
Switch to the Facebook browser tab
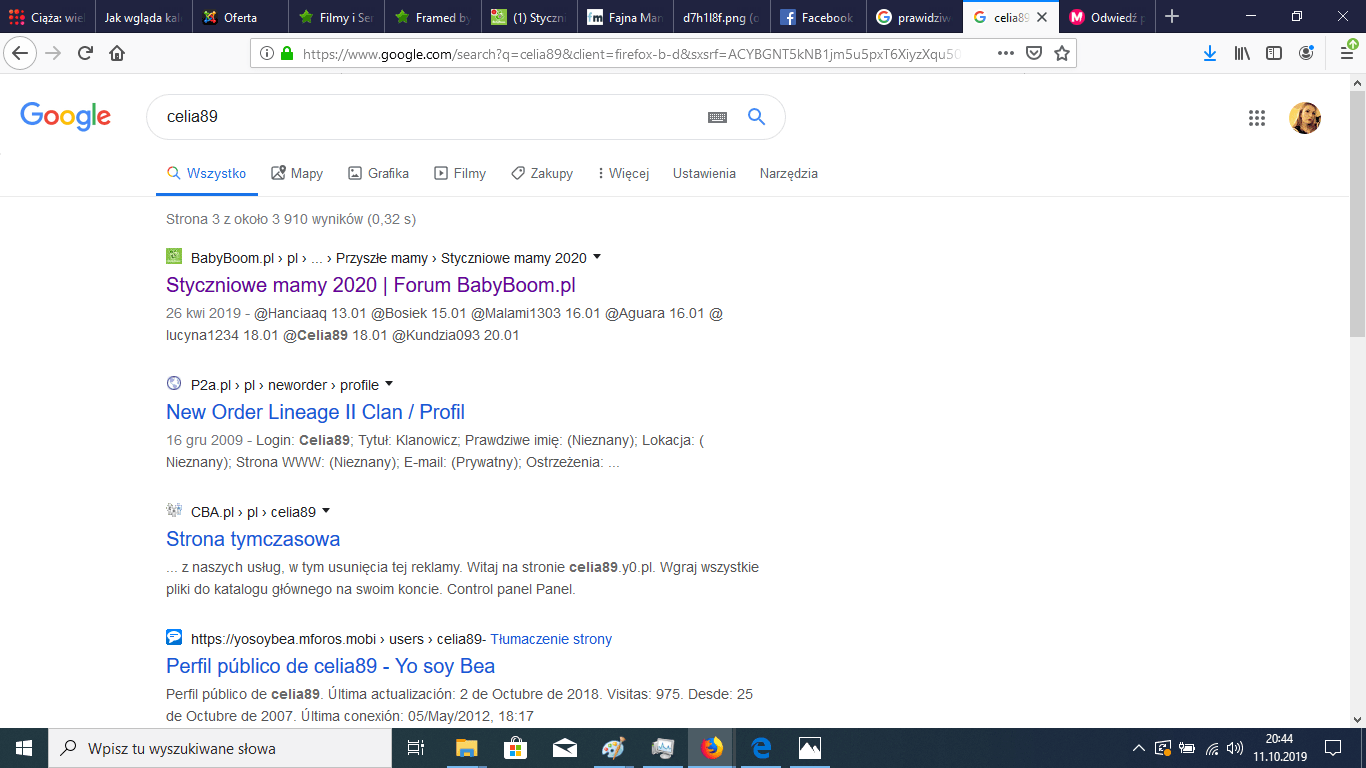(816, 17)
